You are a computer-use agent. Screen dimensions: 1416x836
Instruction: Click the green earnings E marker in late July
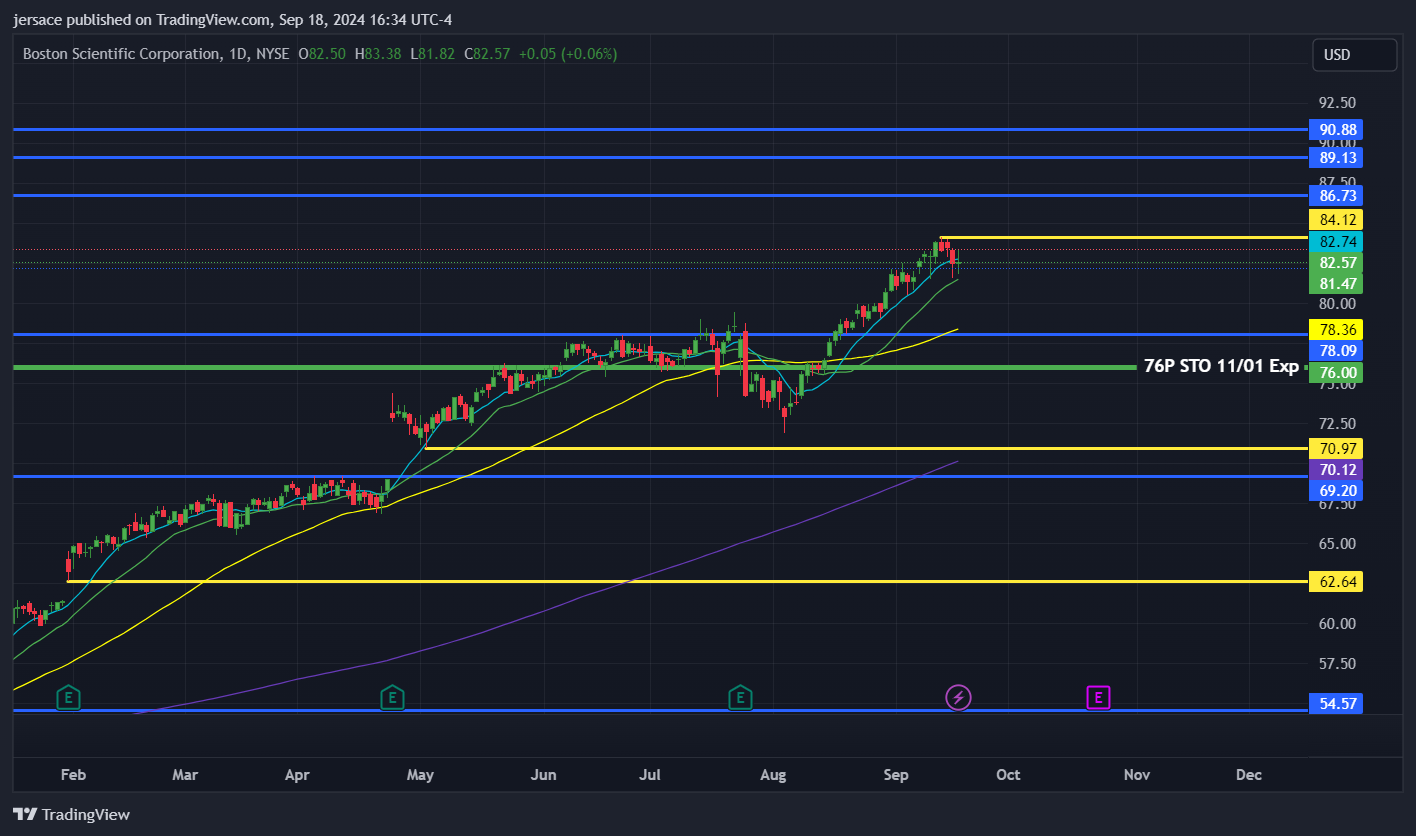click(x=740, y=697)
